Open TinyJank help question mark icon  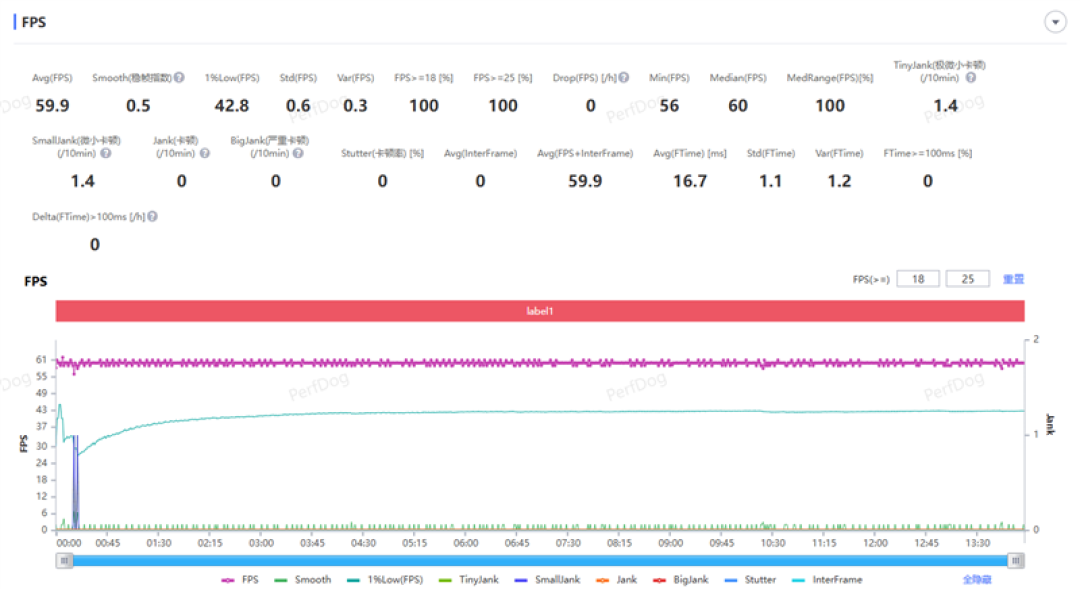970,78
